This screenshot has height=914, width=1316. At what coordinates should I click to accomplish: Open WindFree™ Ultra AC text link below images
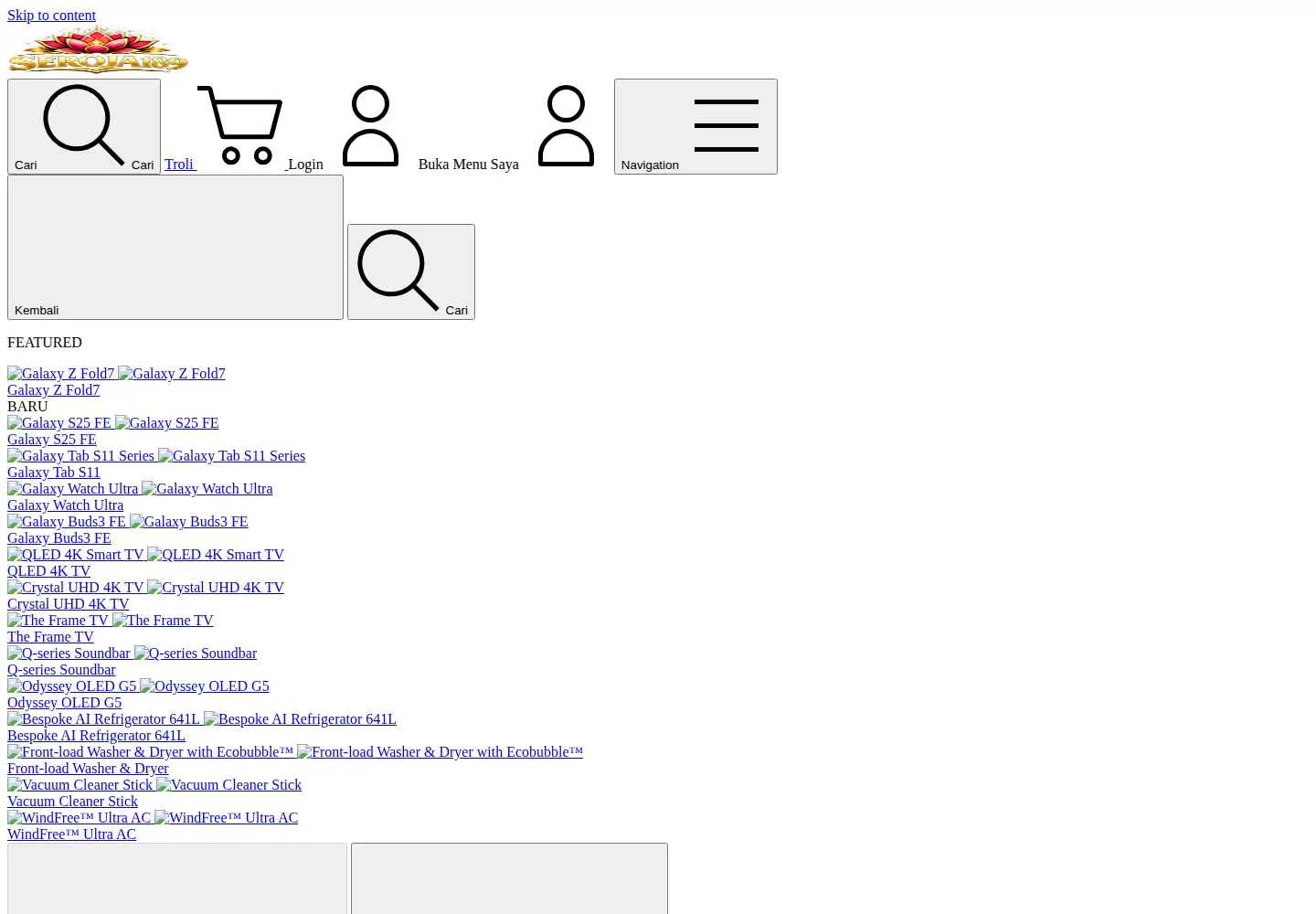[72, 834]
